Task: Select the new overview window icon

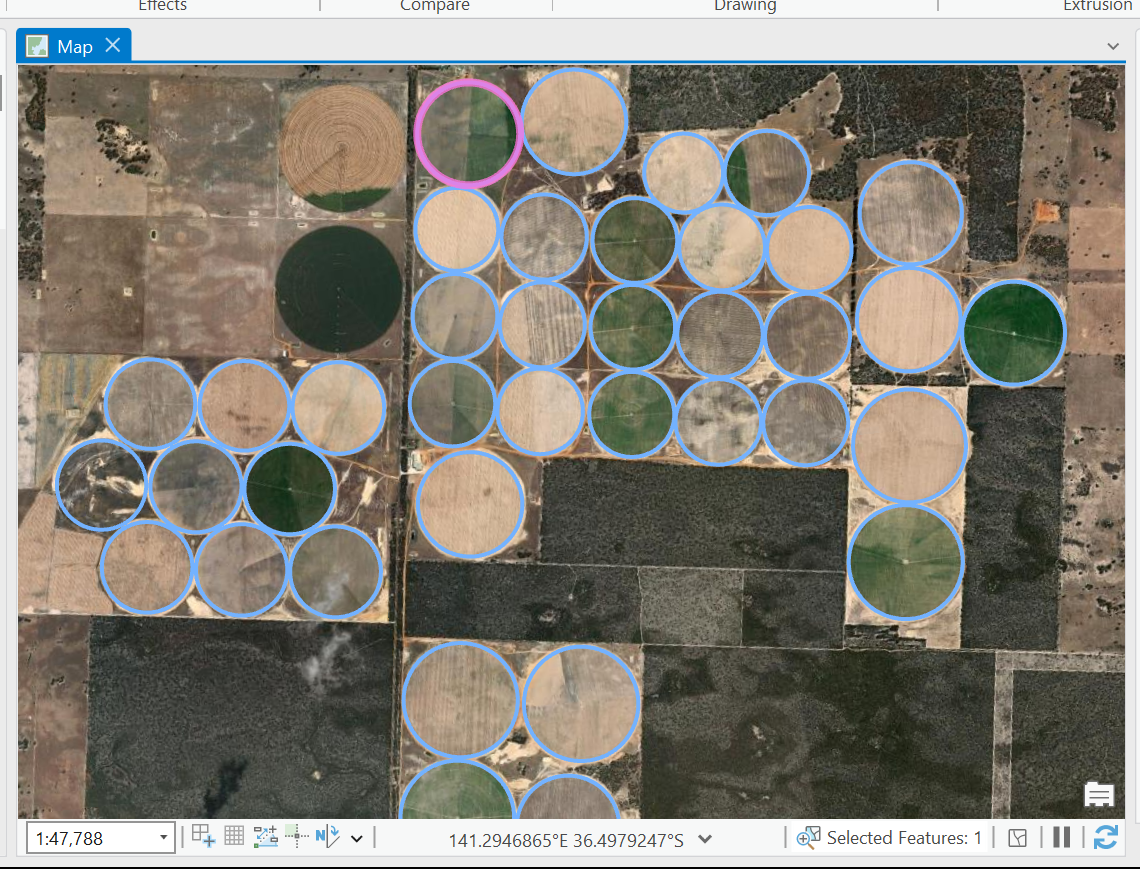Action: pos(205,838)
